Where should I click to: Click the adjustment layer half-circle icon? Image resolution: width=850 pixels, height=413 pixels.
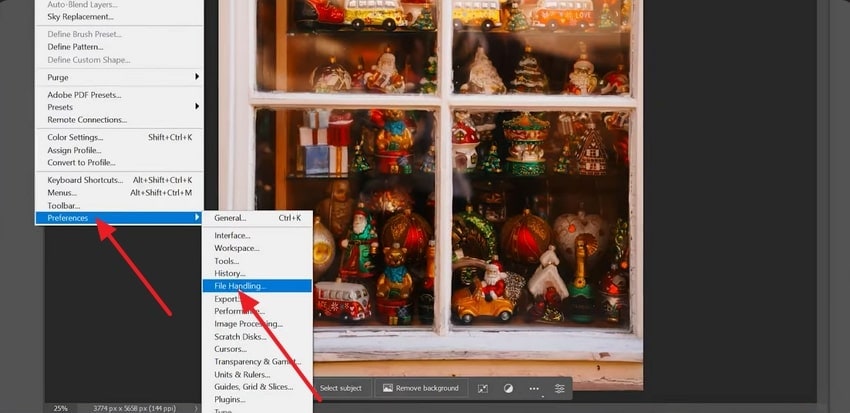508,389
